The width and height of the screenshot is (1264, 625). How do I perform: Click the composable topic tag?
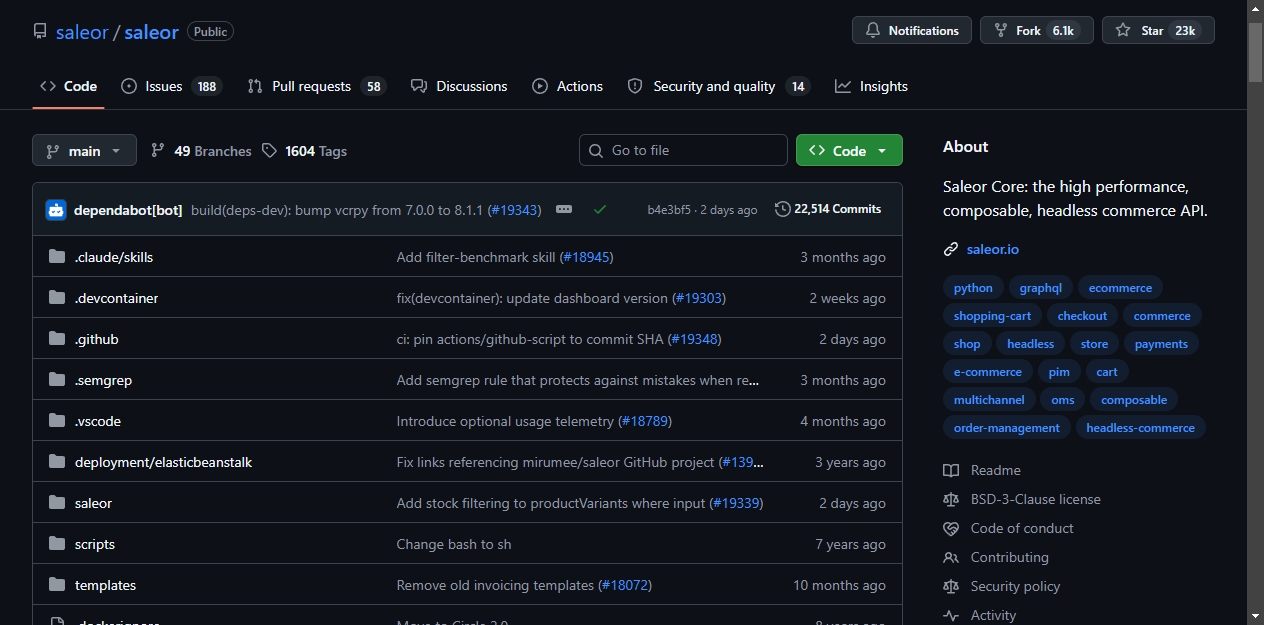click(1134, 400)
